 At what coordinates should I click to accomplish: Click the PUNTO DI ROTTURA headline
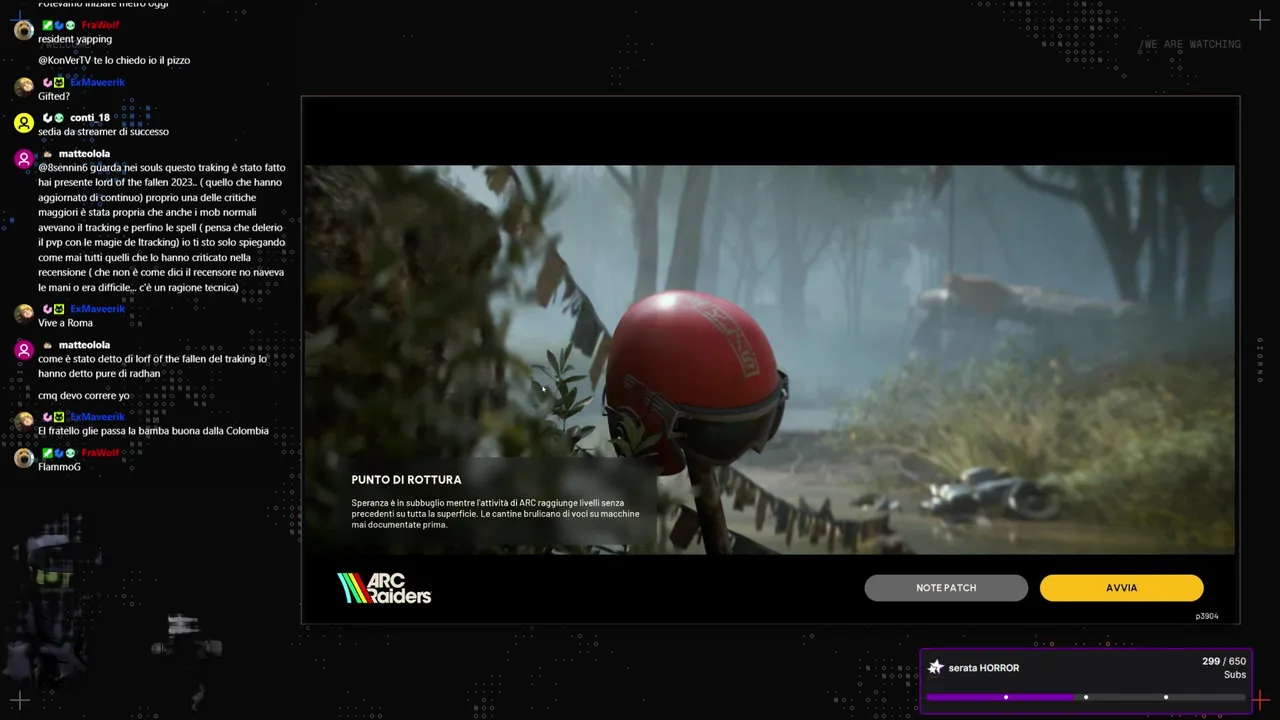point(406,480)
